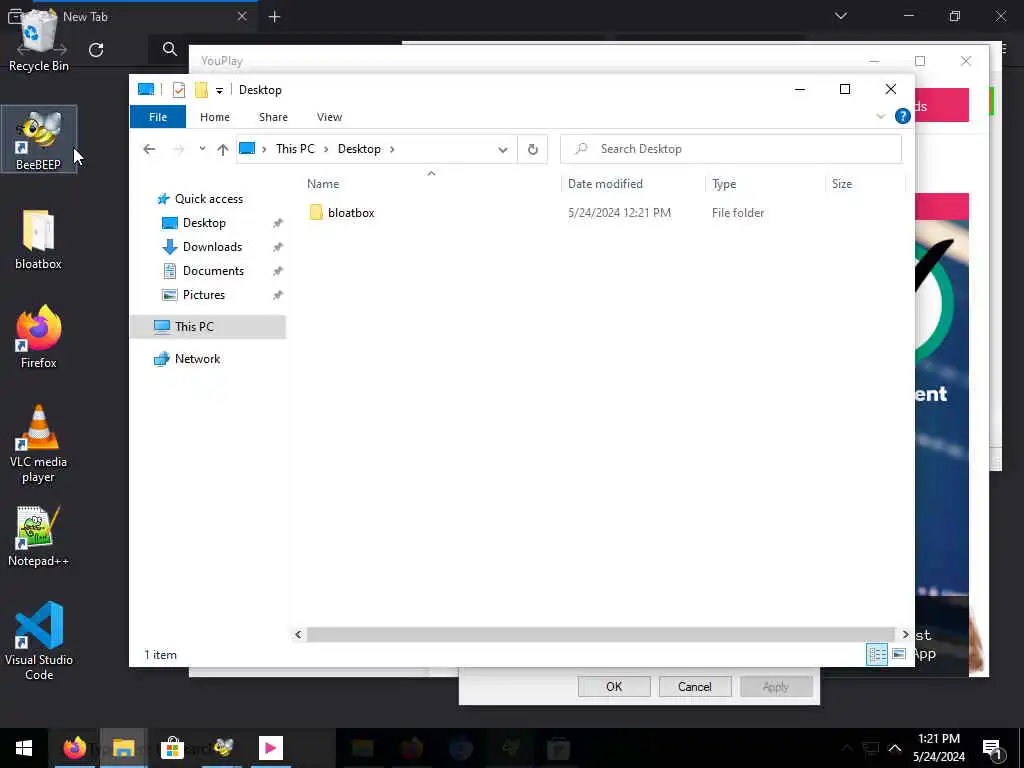
Task: Select Documents in the navigation pane
Action: coord(213,271)
